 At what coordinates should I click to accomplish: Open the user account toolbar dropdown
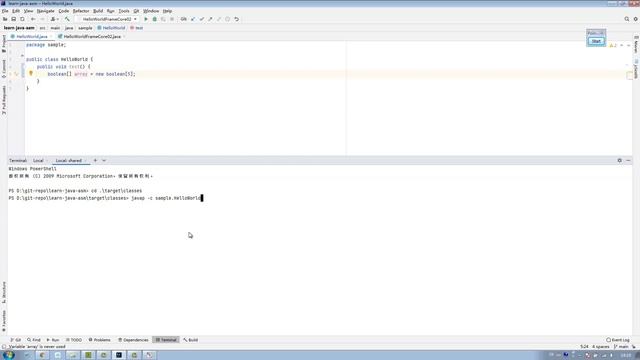tap(54, 19)
